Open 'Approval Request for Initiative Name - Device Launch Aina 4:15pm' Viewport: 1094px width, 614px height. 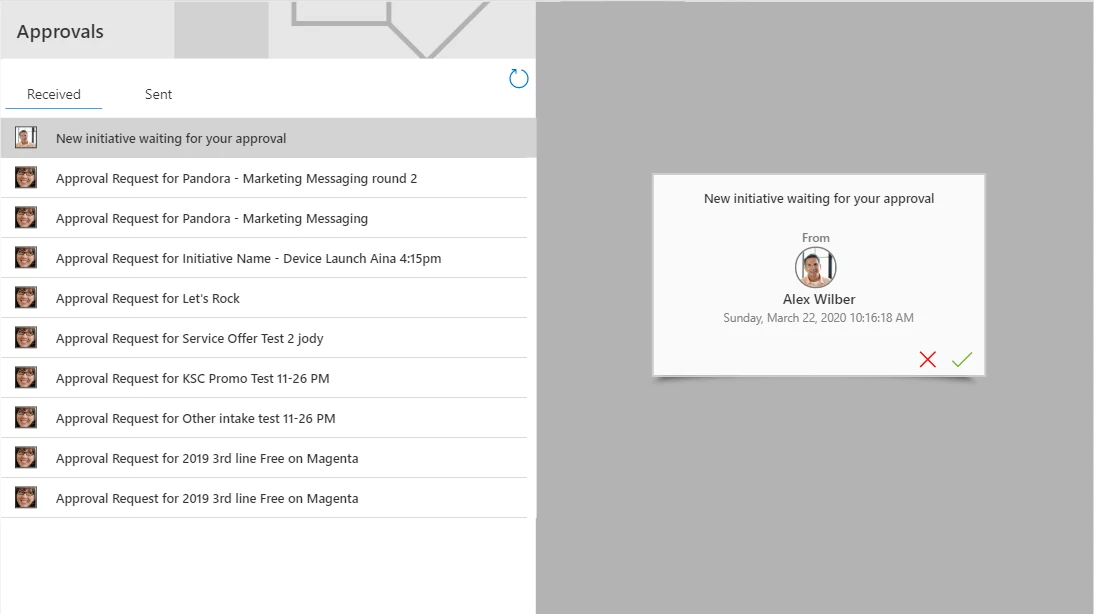point(247,257)
